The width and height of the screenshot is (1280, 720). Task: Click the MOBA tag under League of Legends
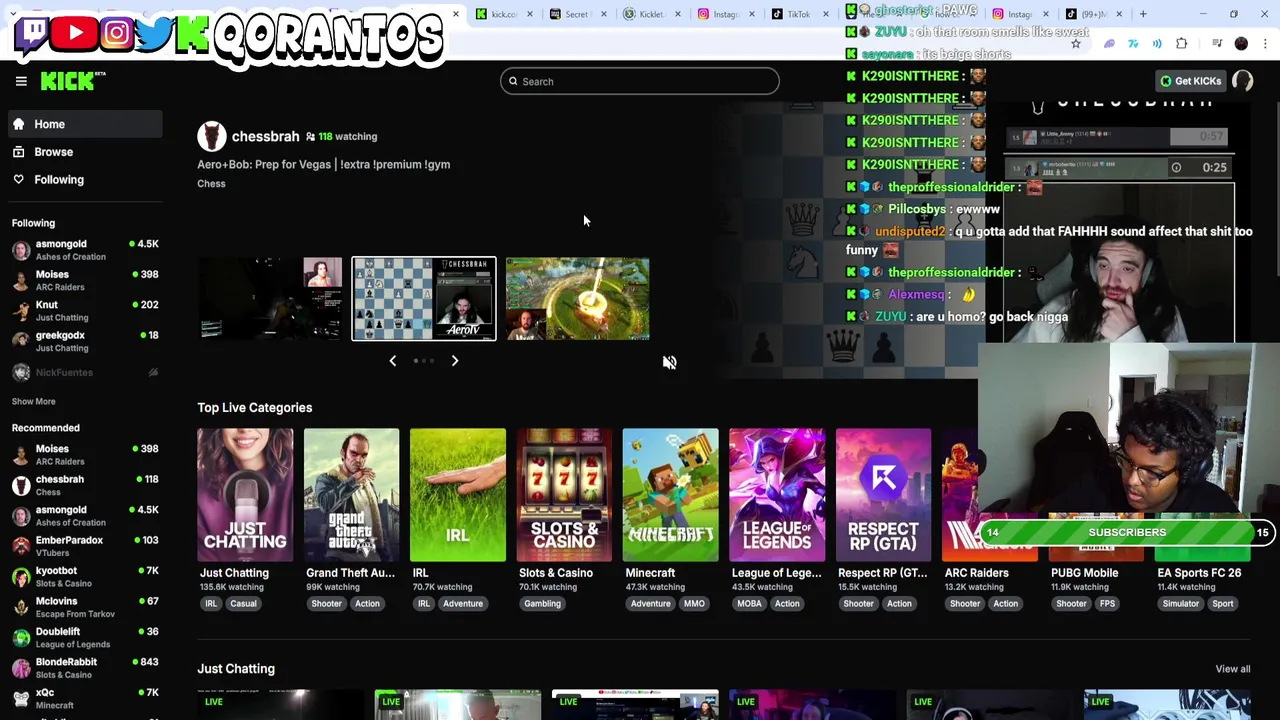point(749,604)
